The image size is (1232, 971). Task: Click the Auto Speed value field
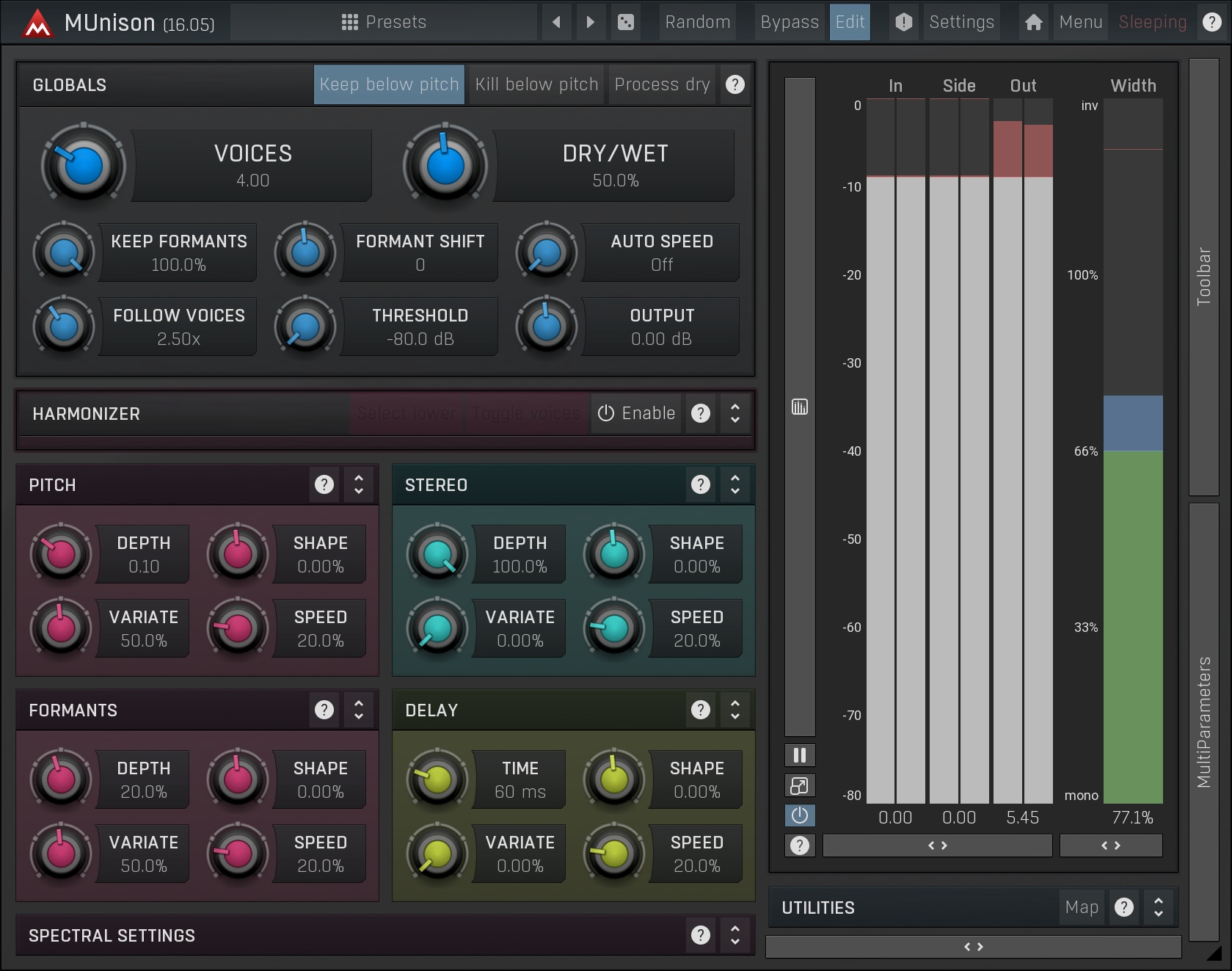coord(661,252)
